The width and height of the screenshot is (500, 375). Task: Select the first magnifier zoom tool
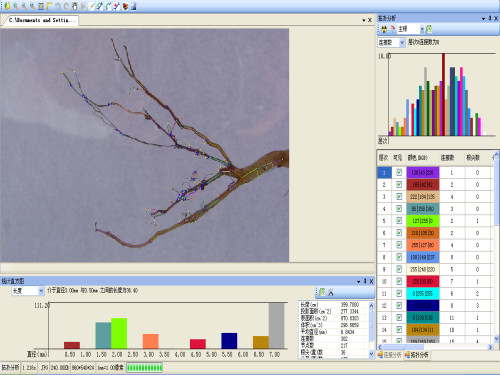(x=16, y=6)
